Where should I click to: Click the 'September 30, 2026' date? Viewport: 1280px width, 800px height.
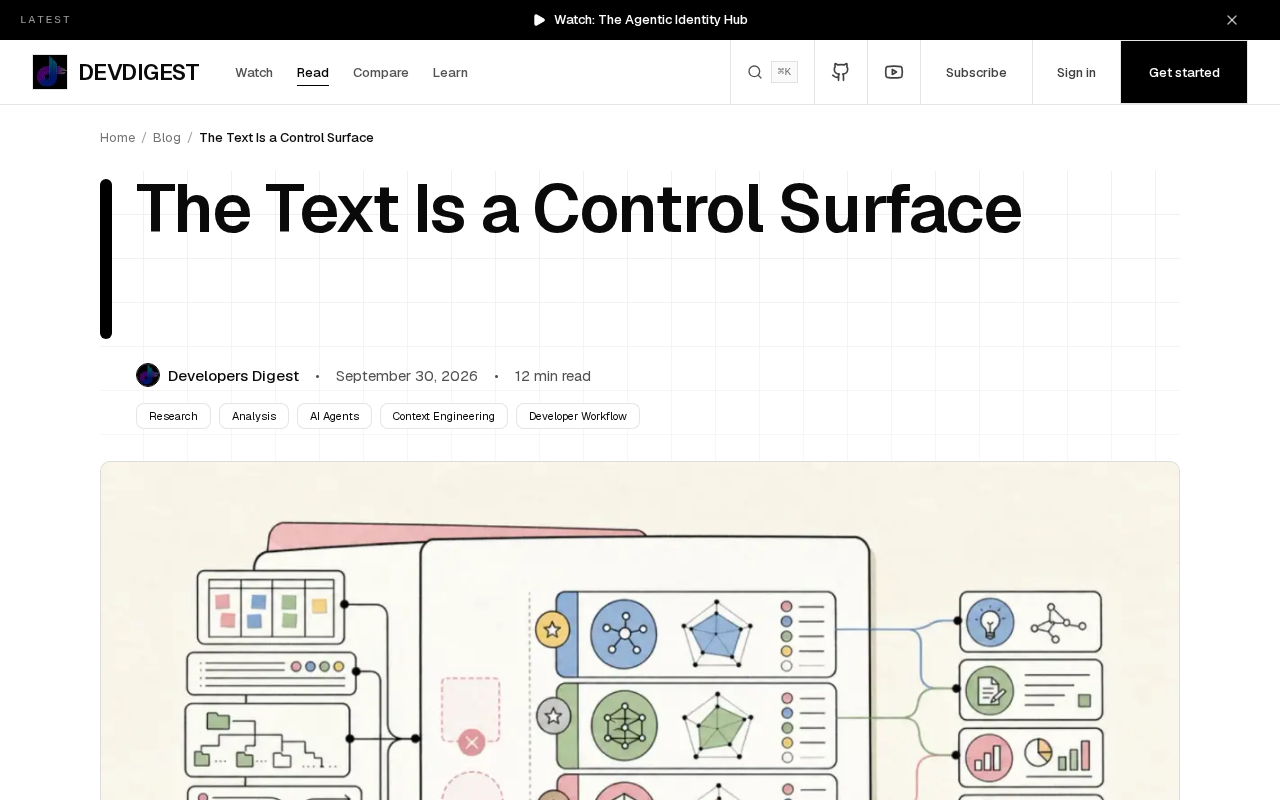pyautogui.click(x=407, y=376)
